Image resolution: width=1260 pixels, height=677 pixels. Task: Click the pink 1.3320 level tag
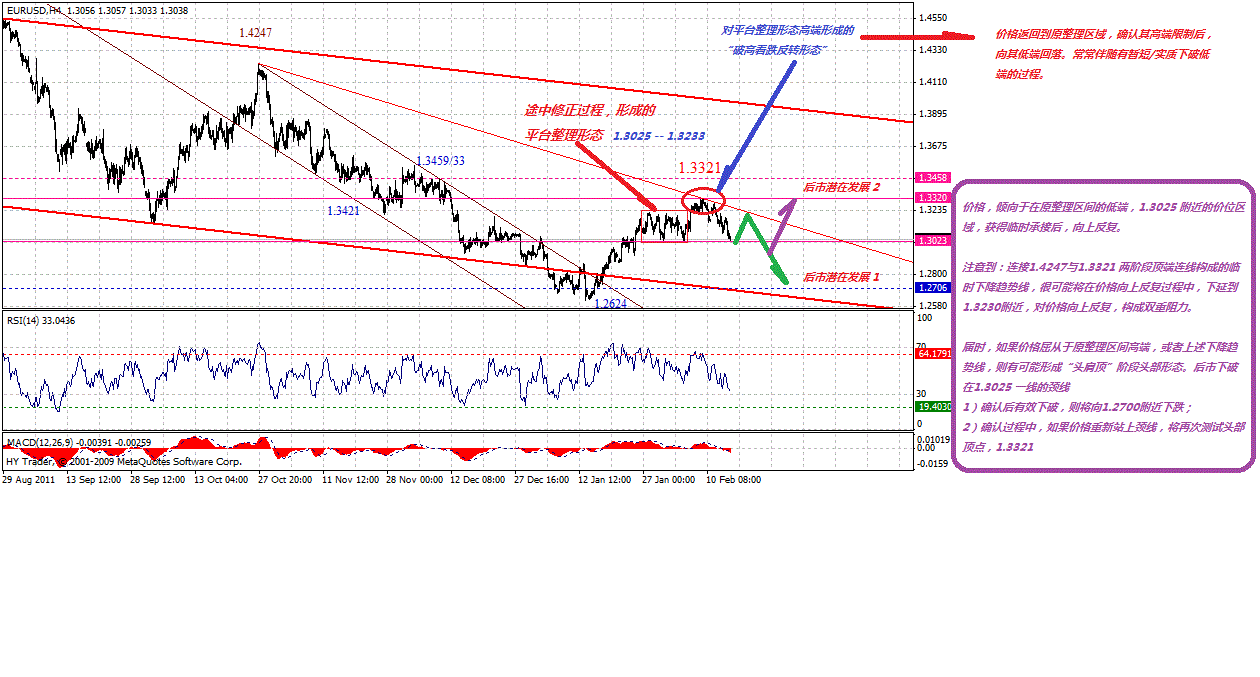(932, 198)
